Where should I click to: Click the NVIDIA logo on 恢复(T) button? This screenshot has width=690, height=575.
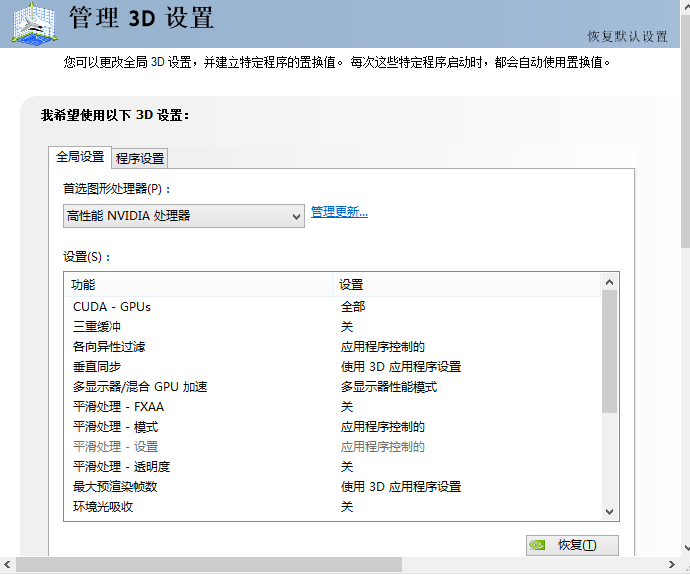point(537,545)
